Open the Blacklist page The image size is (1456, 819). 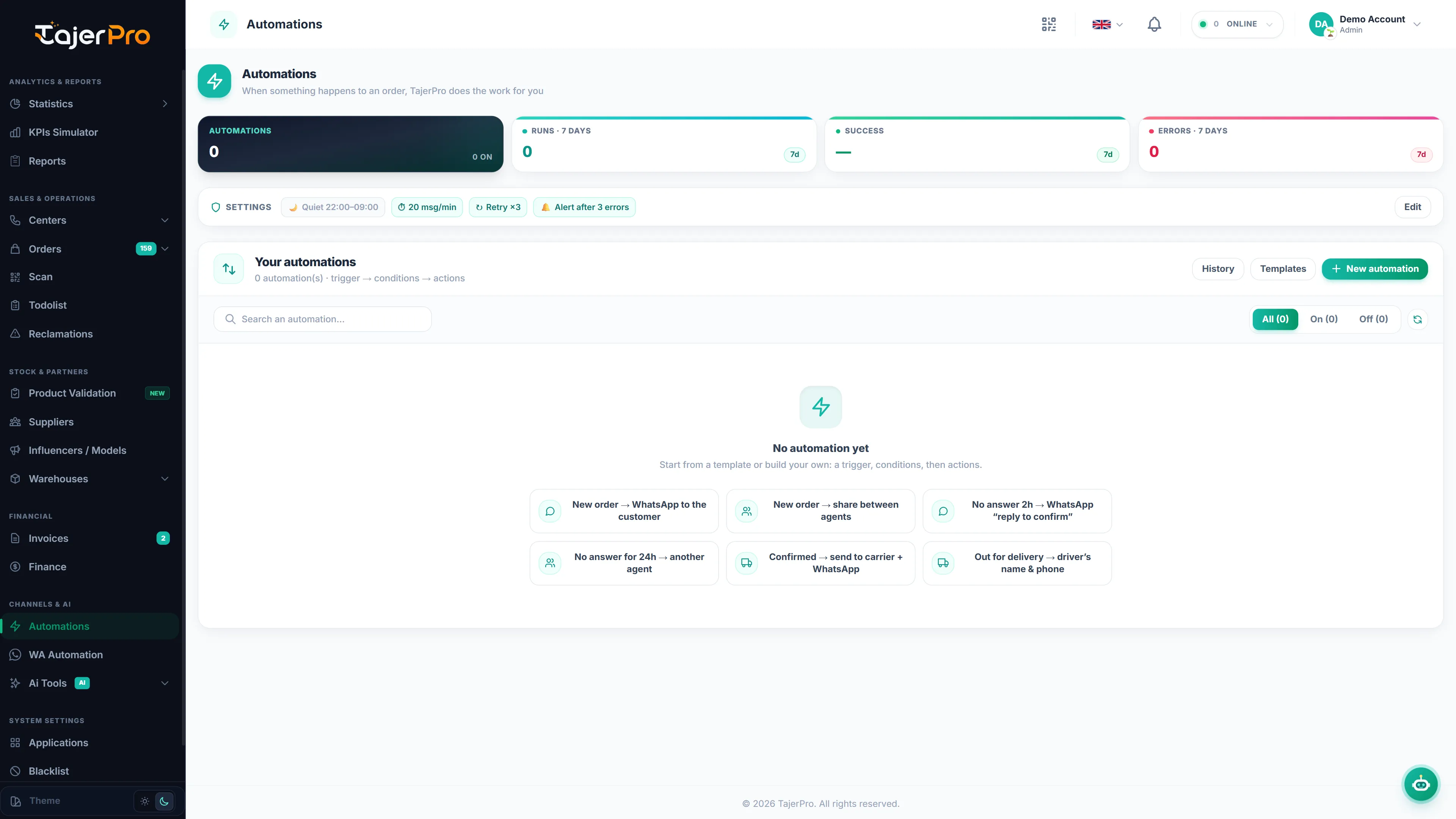[89, 772]
